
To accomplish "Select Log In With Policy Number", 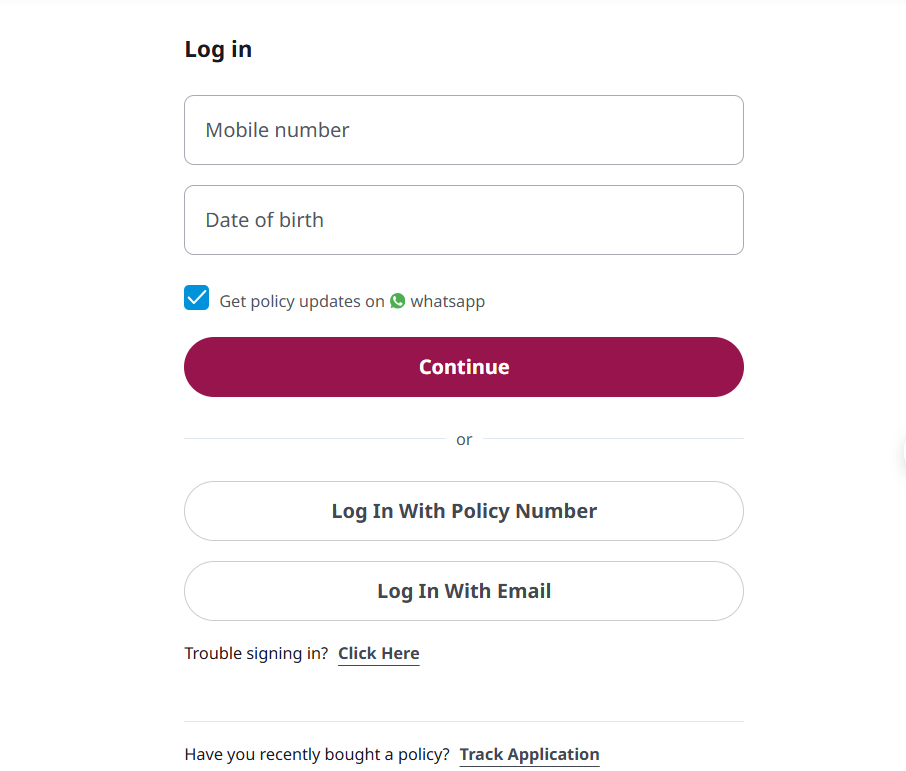I will (x=464, y=511).
